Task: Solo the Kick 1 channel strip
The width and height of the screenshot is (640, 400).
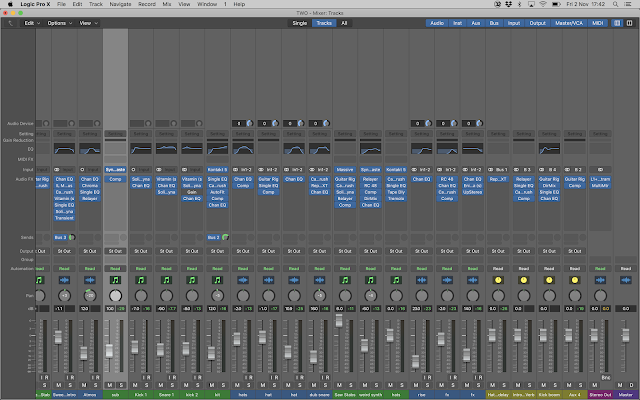Action: 147,385
